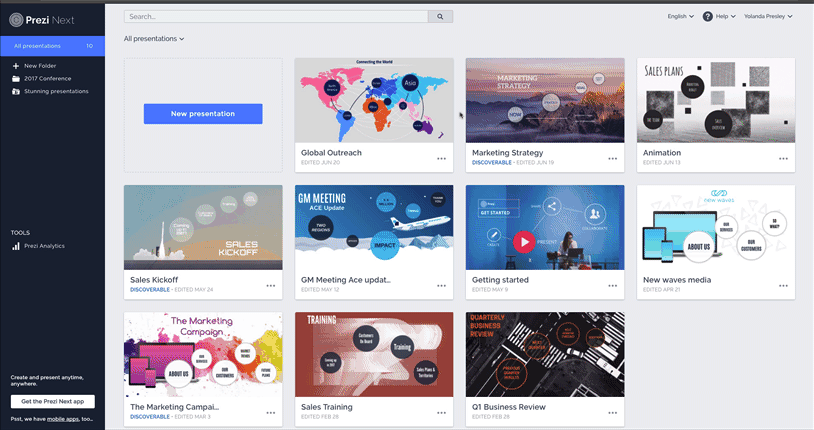This screenshot has height=430, width=814.
Task: Click the Get the Prezi Next app button
Action: (52, 401)
